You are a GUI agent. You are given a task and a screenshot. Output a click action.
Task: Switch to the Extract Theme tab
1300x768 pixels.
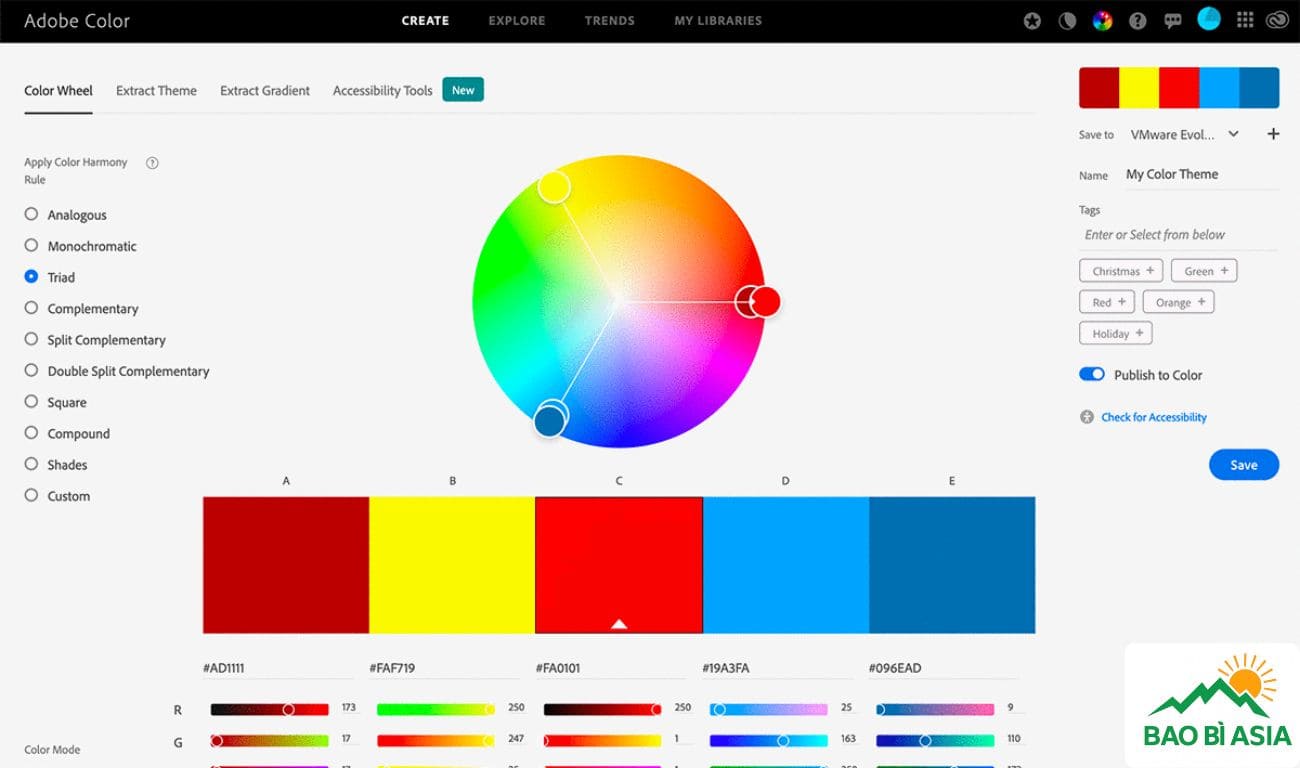[x=156, y=90]
